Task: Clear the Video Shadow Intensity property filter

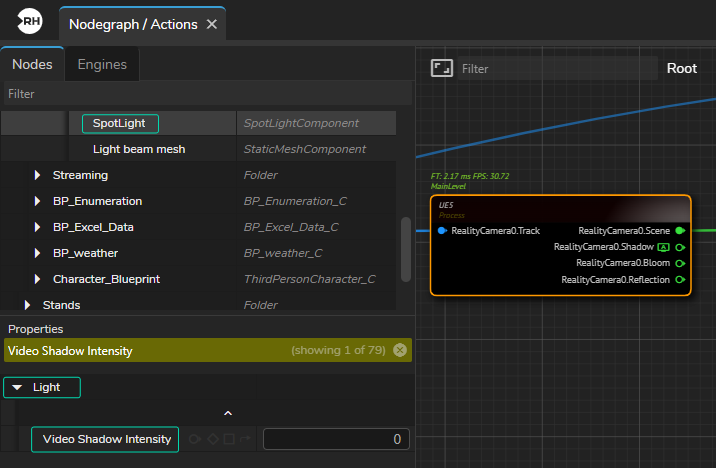Action: click(x=400, y=350)
